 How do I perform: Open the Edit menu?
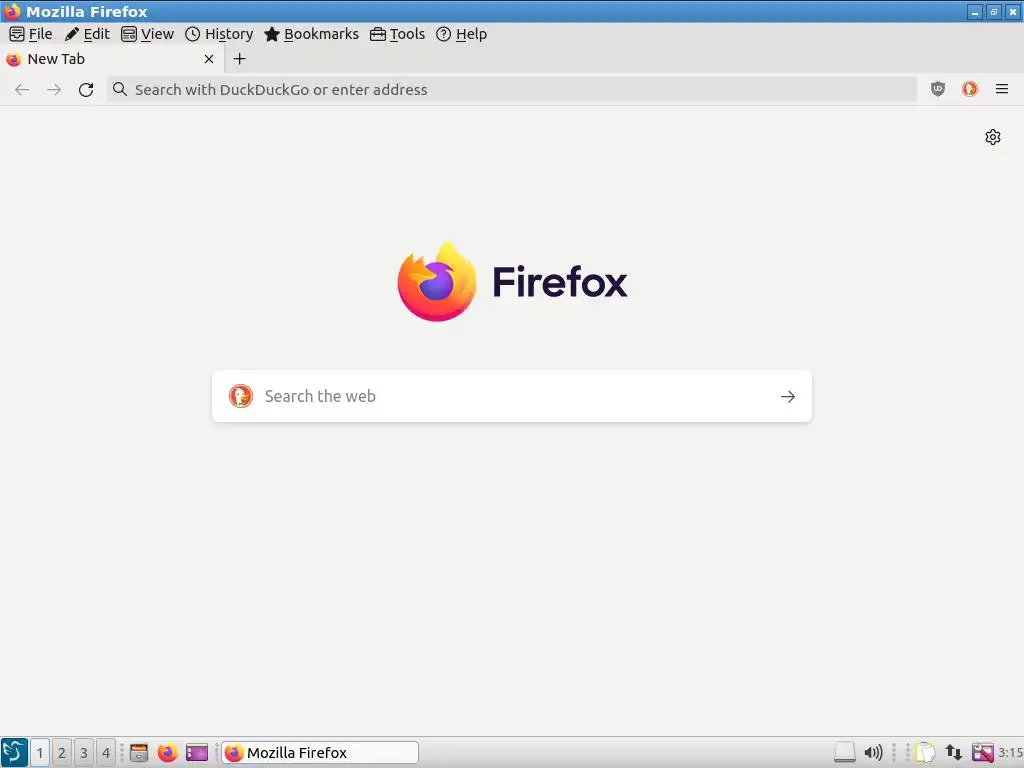pyautogui.click(x=87, y=34)
